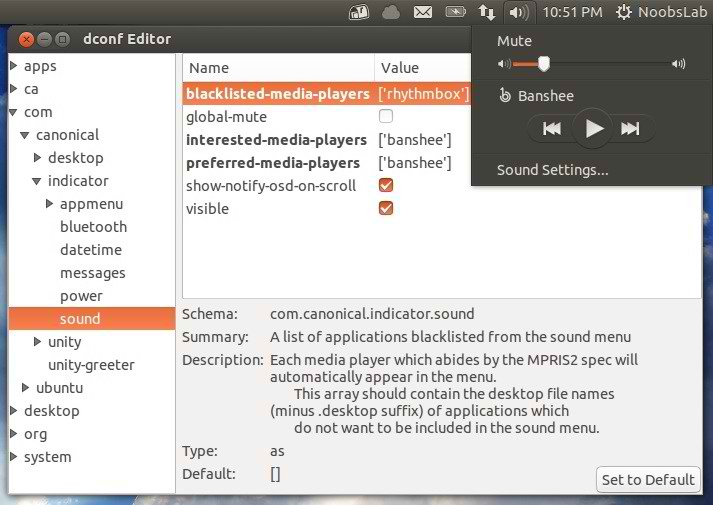The width and height of the screenshot is (713, 505).
Task: Open Sound Settings... from menu
Action: click(x=552, y=170)
